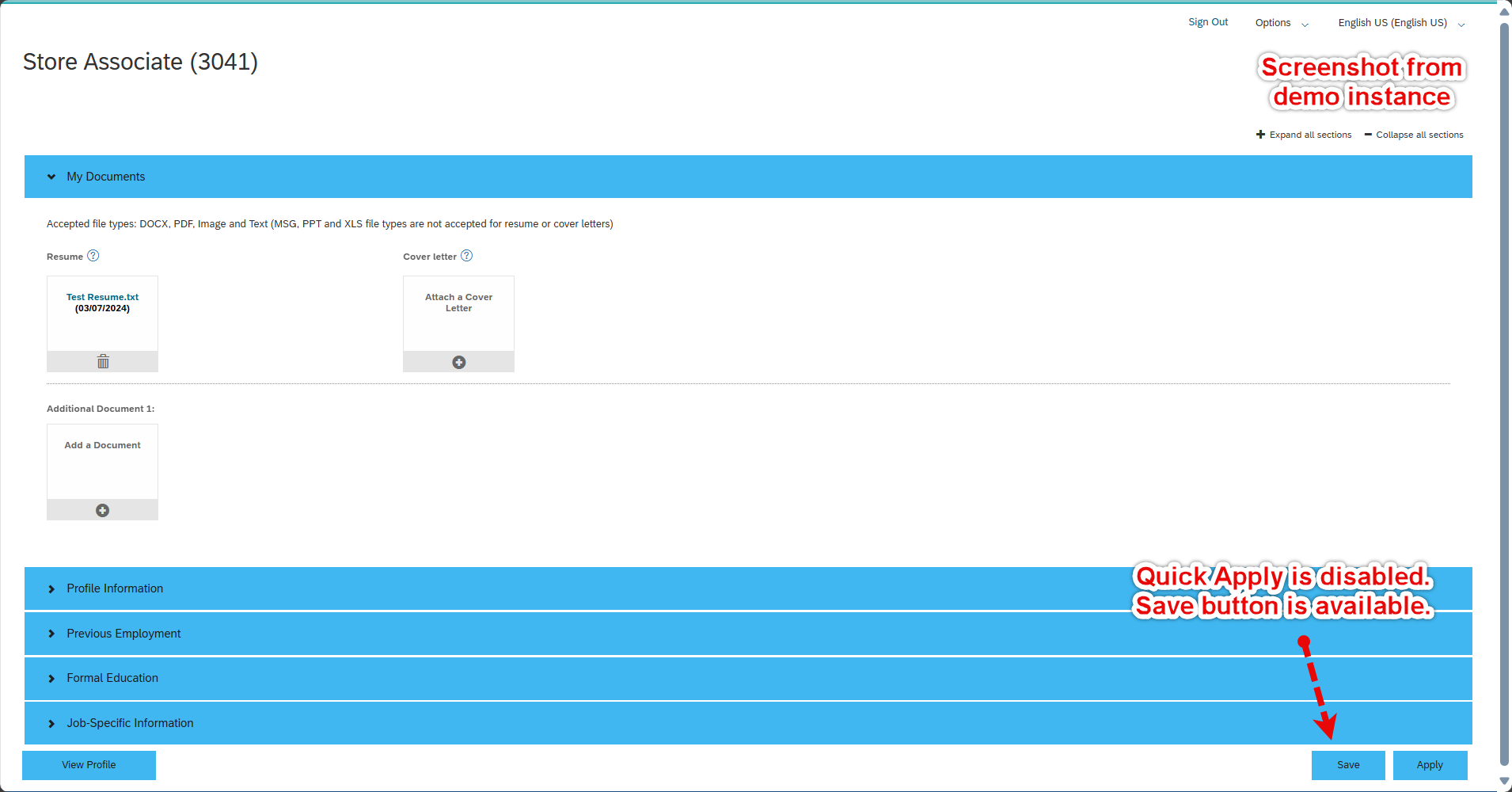Collapse all sections link
This screenshot has height=792, width=1512.
[x=1414, y=135]
